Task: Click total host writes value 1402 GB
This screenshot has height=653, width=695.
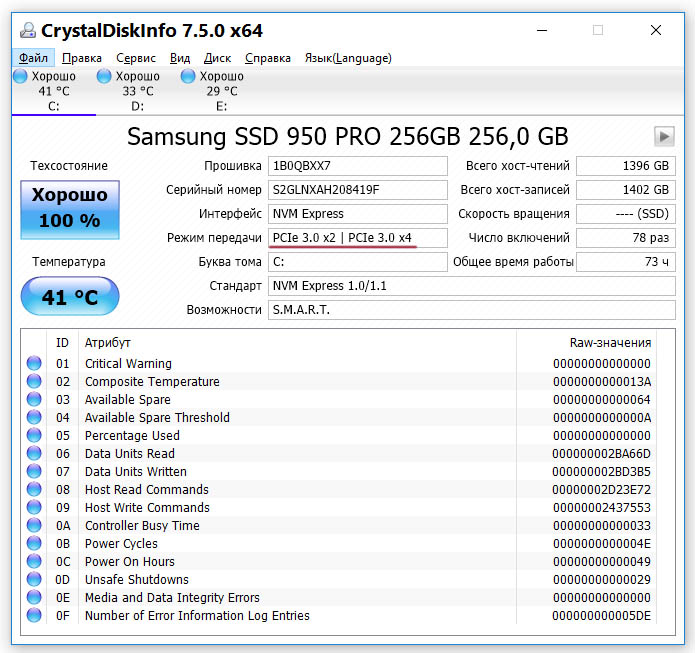Action: [x=625, y=190]
